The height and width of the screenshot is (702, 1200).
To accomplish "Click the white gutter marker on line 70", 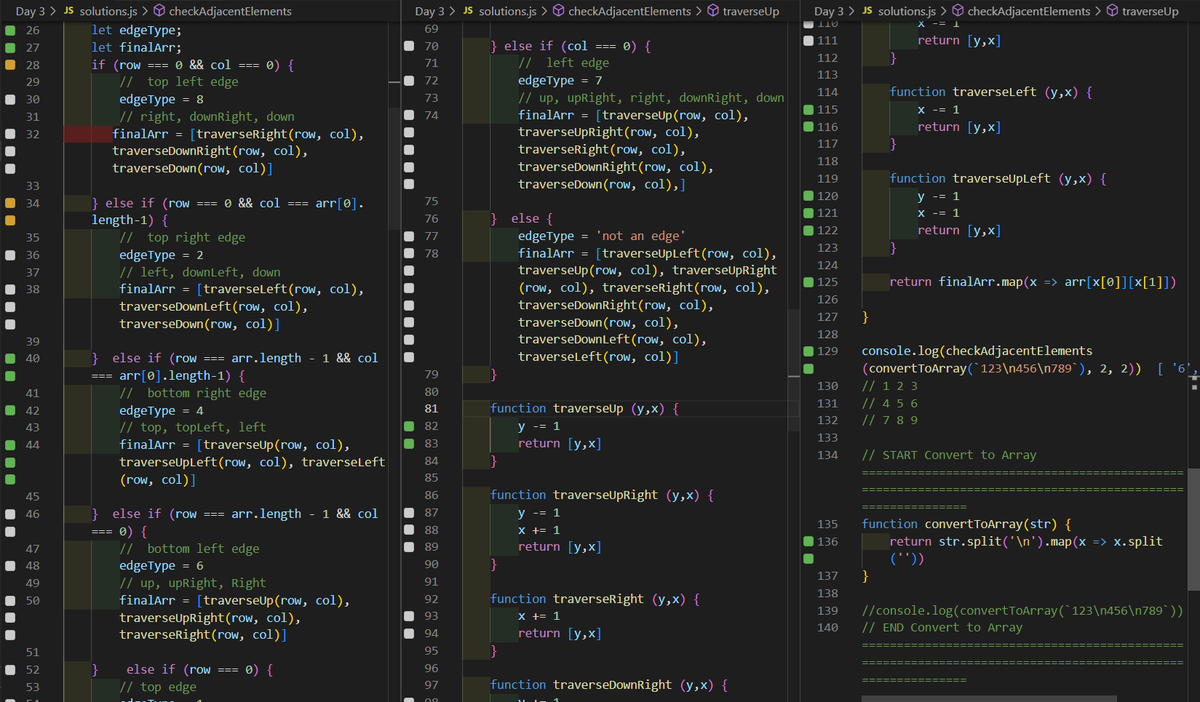I will 408,46.
